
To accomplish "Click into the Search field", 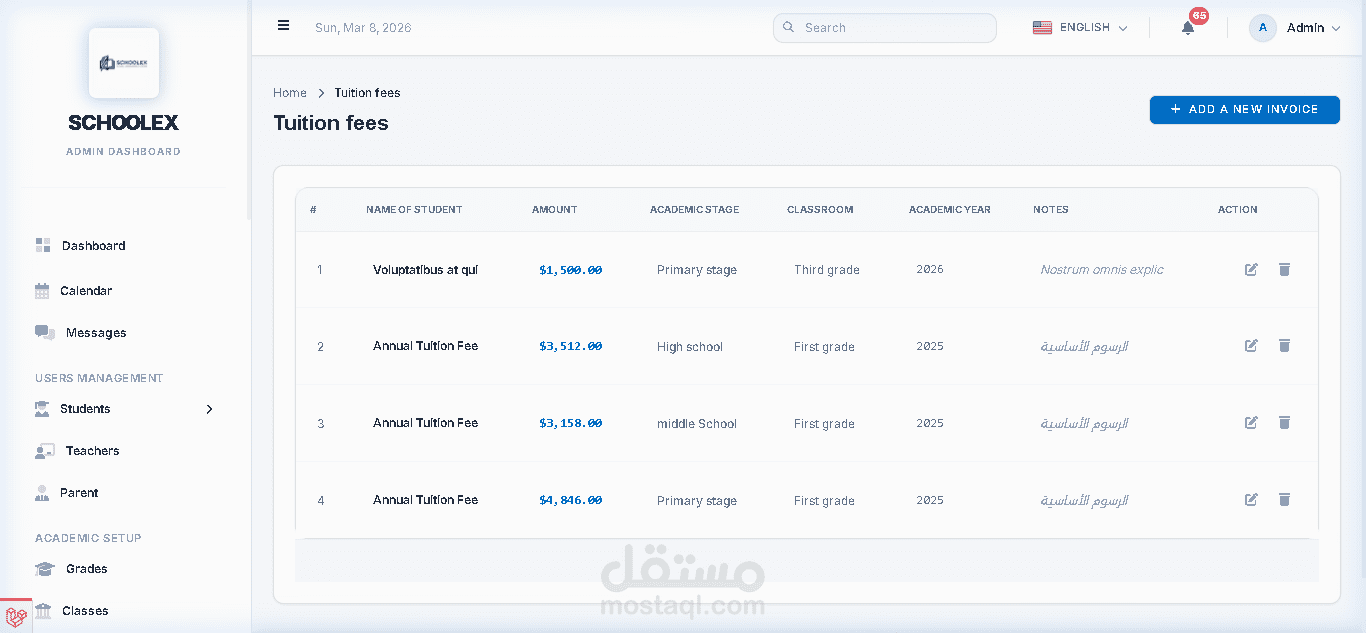I will 884,28.
